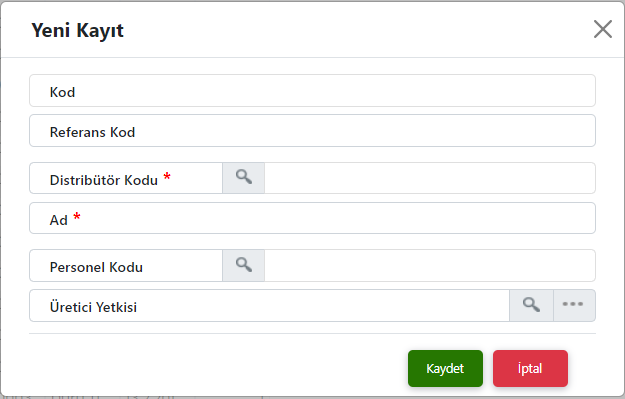The image size is (625, 399).
Task: Open the Üretici Yetkisi magnifier lookup
Action: coord(531,305)
